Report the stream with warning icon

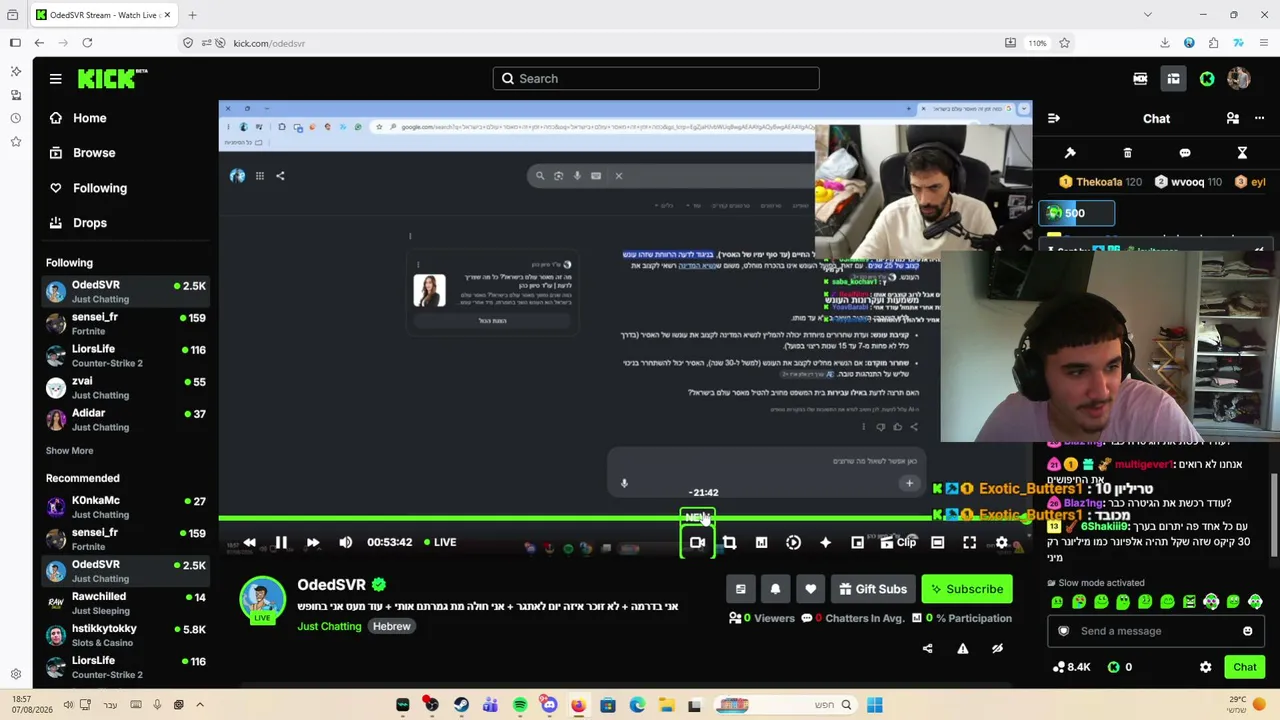(x=962, y=648)
